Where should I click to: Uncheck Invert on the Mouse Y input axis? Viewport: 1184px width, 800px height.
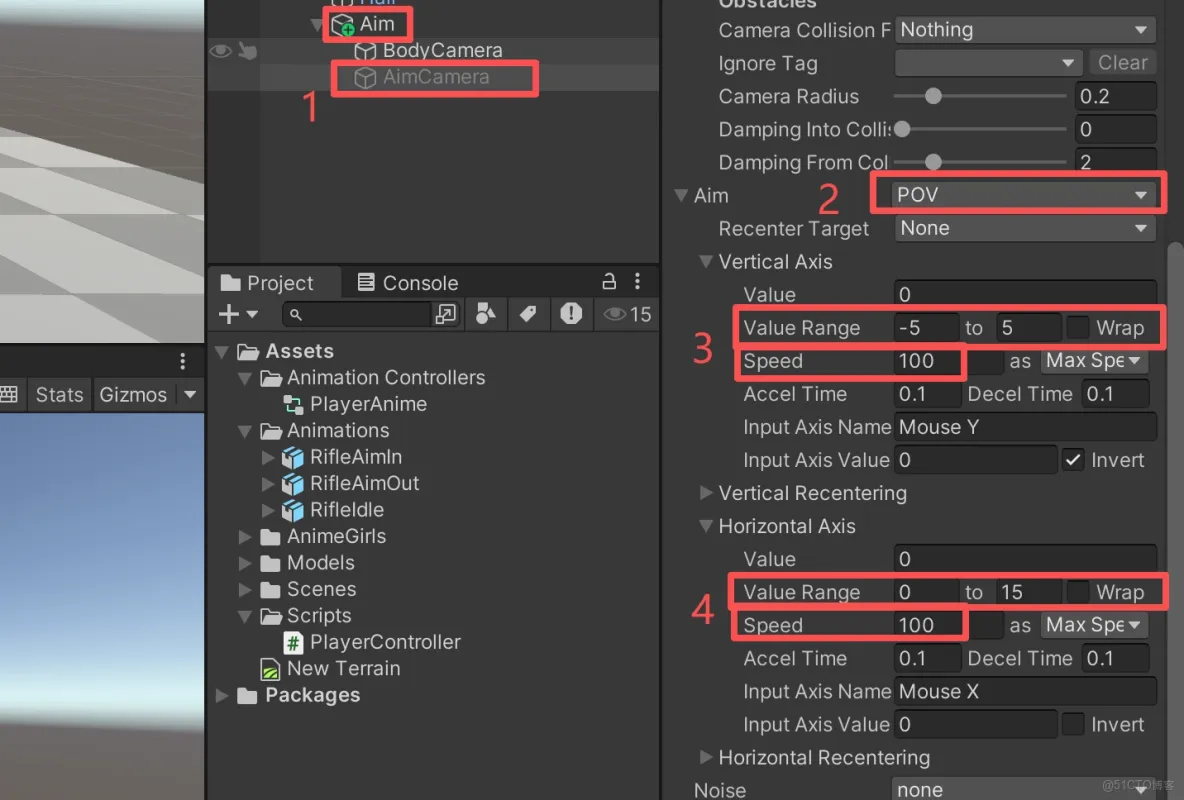coord(1074,460)
